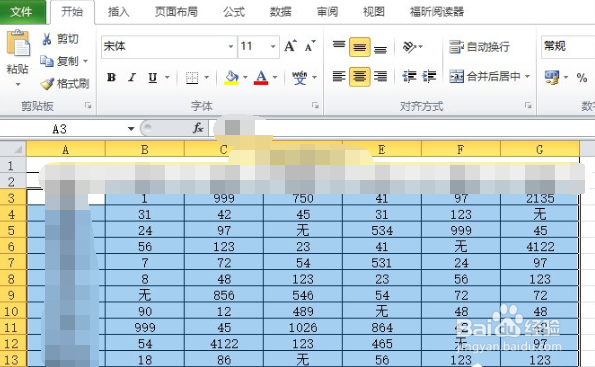The image size is (595, 367).
Task: Decrease indent of cell
Action: coord(409,77)
